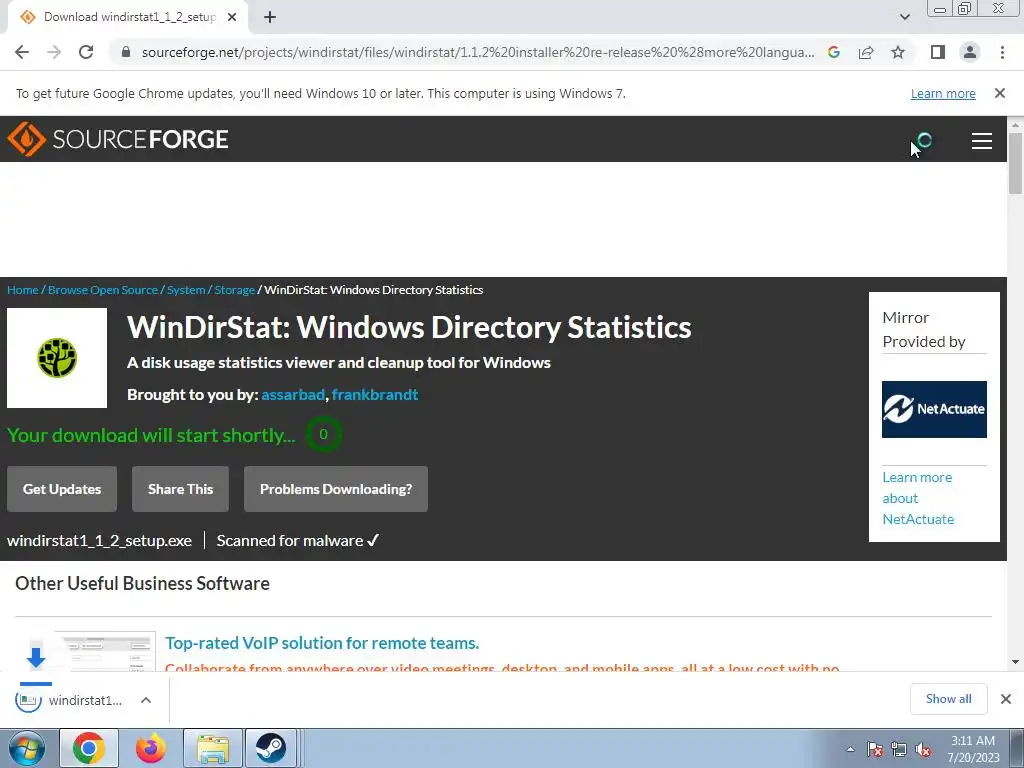Expand the windirstat download options chevron
The height and width of the screenshot is (768, 1024).
pos(146,700)
